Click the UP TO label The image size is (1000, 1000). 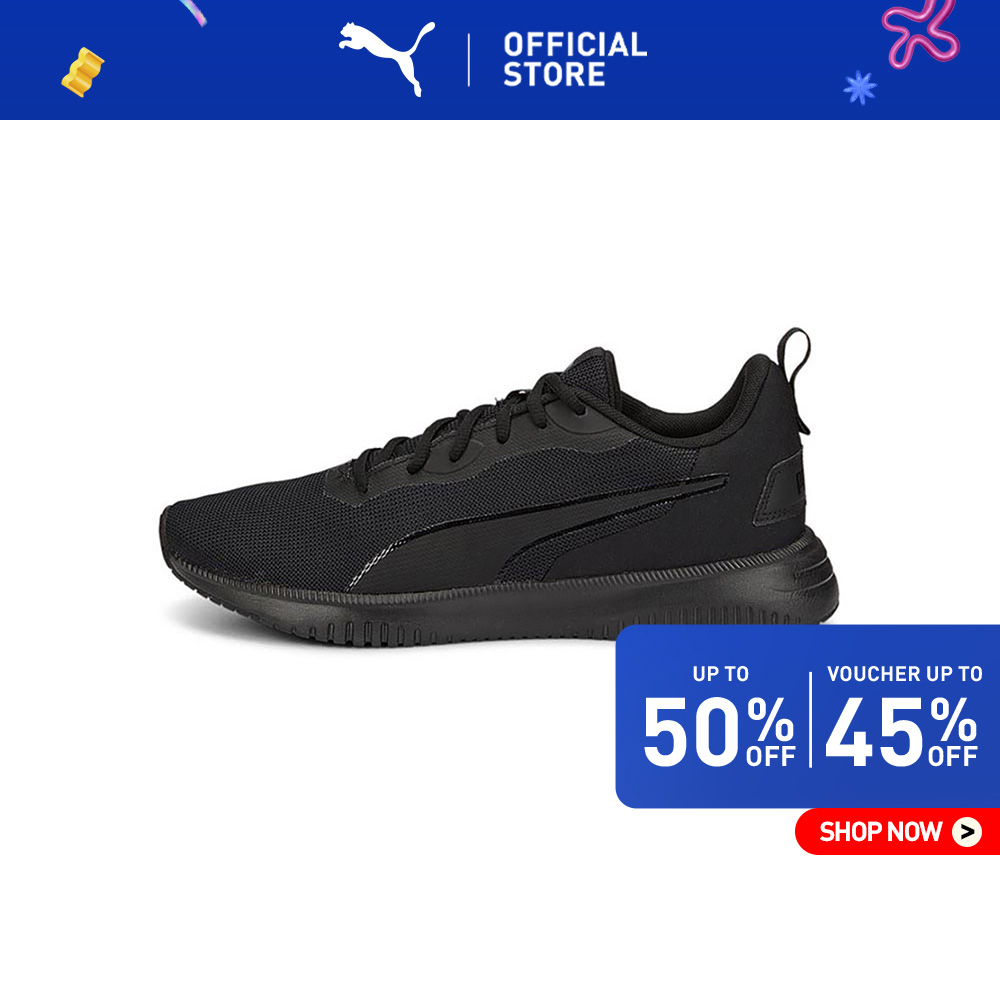pos(721,673)
